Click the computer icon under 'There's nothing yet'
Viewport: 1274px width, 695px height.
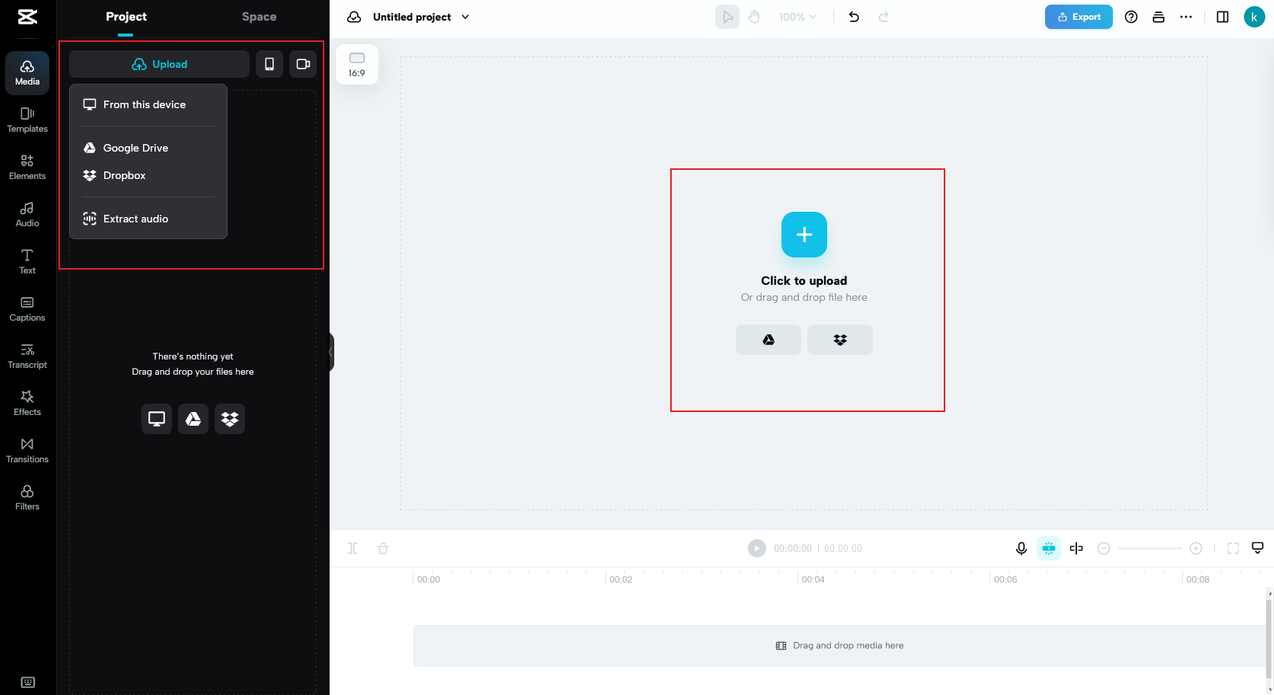(x=157, y=419)
